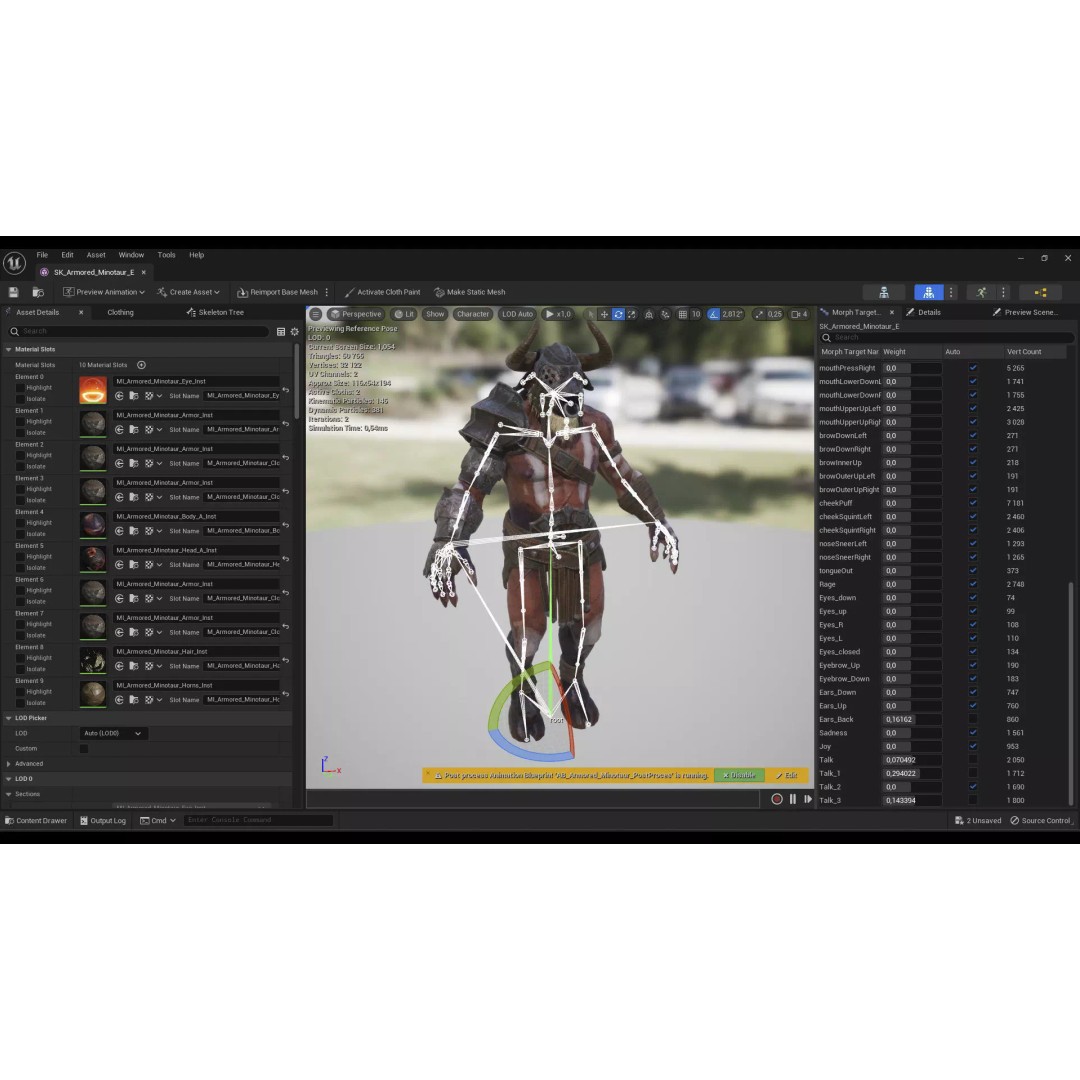The width and height of the screenshot is (1080, 1080).
Task: Add a material slot with plus icon
Action: click(141, 365)
